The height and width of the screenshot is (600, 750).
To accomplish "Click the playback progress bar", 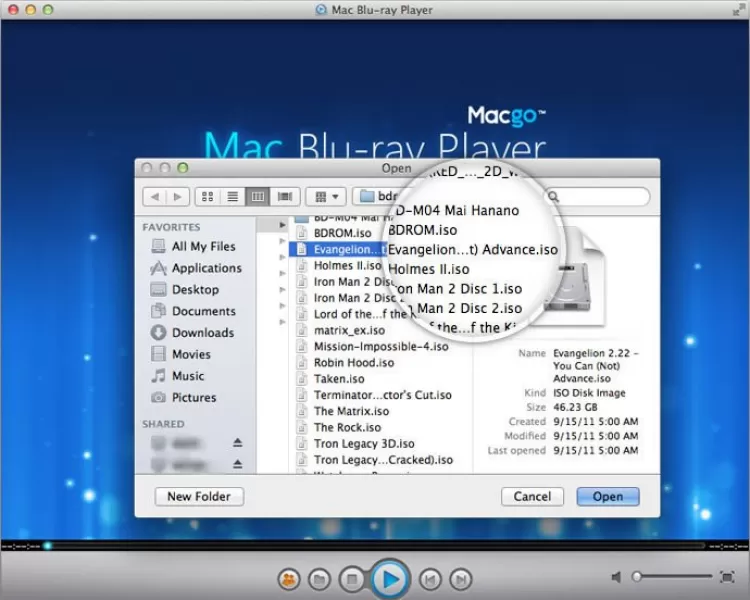I will (375, 545).
